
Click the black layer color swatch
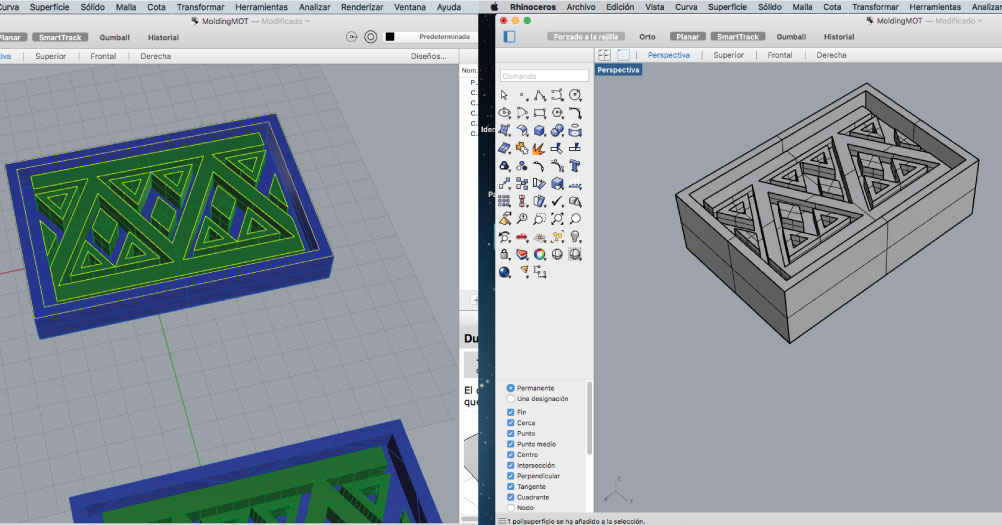click(x=390, y=37)
